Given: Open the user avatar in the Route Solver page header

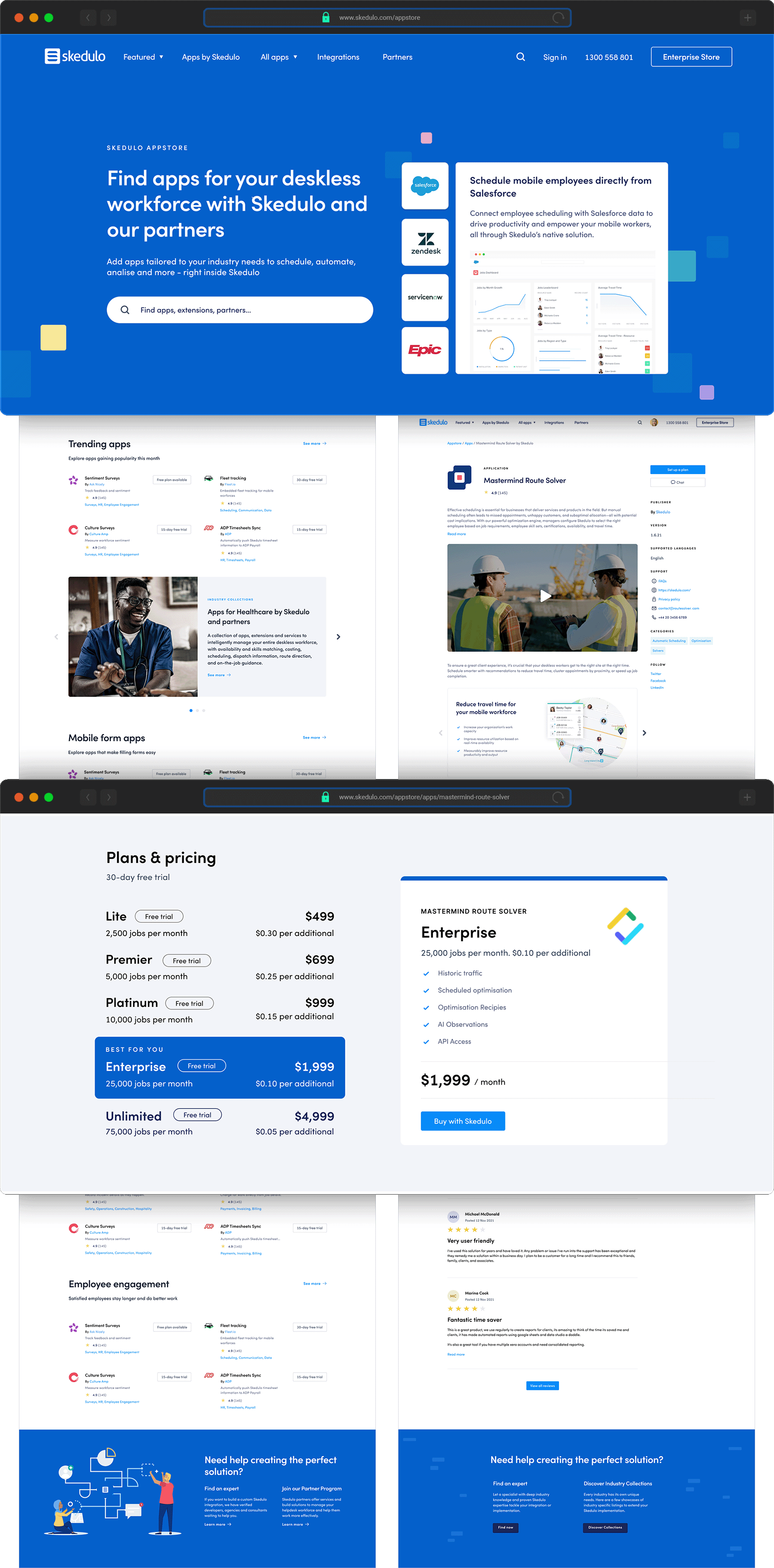Looking at the screenshot, I should pos(654,422).
